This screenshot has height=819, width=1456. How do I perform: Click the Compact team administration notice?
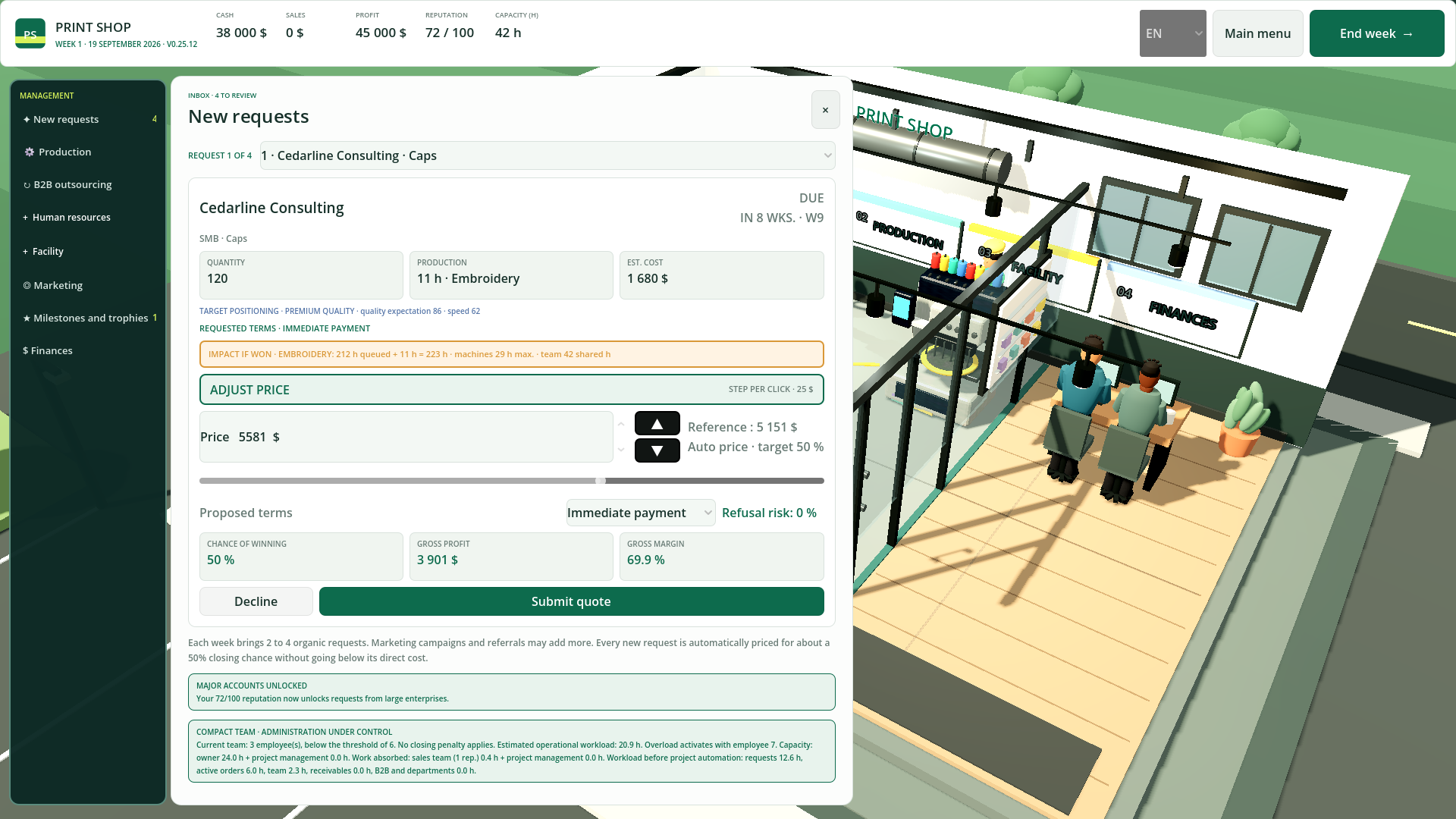coord(511,751)
